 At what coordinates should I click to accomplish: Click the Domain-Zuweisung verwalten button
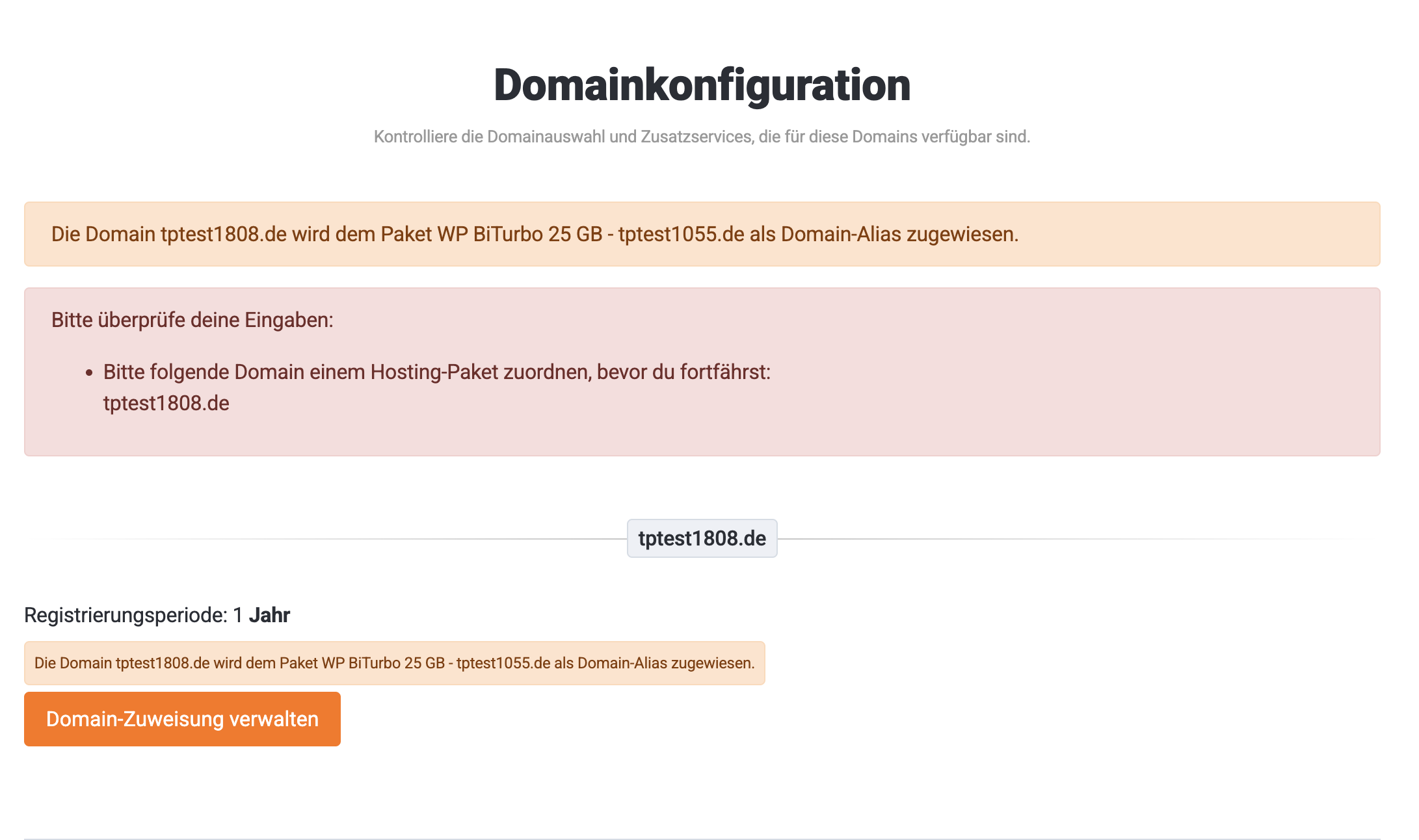(182, 719)
